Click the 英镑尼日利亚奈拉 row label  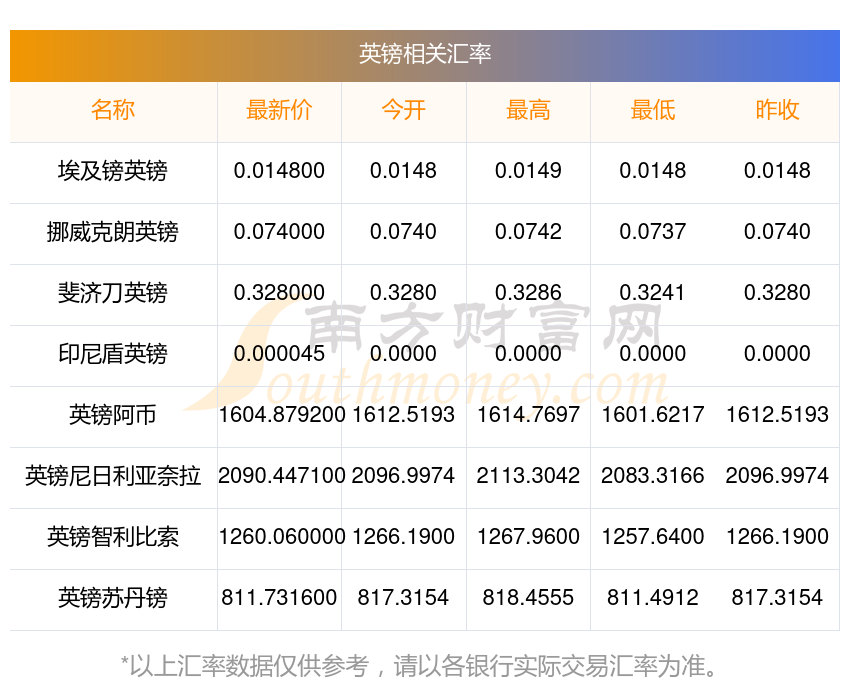113,476
